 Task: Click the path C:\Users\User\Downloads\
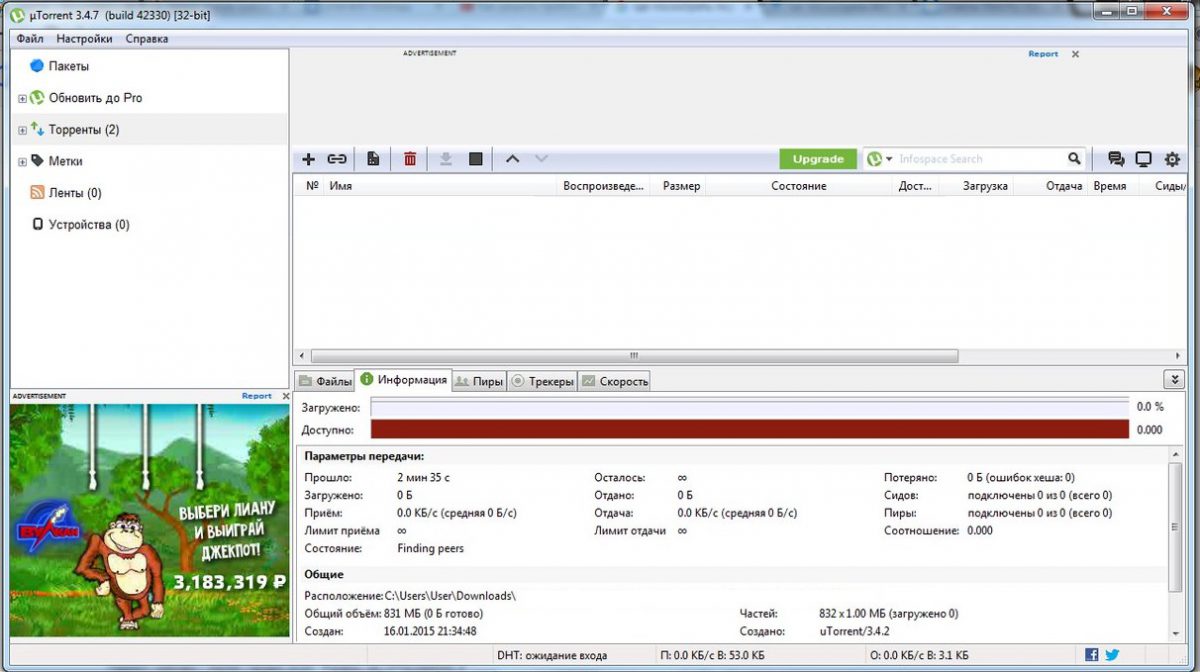coord(450,595)
